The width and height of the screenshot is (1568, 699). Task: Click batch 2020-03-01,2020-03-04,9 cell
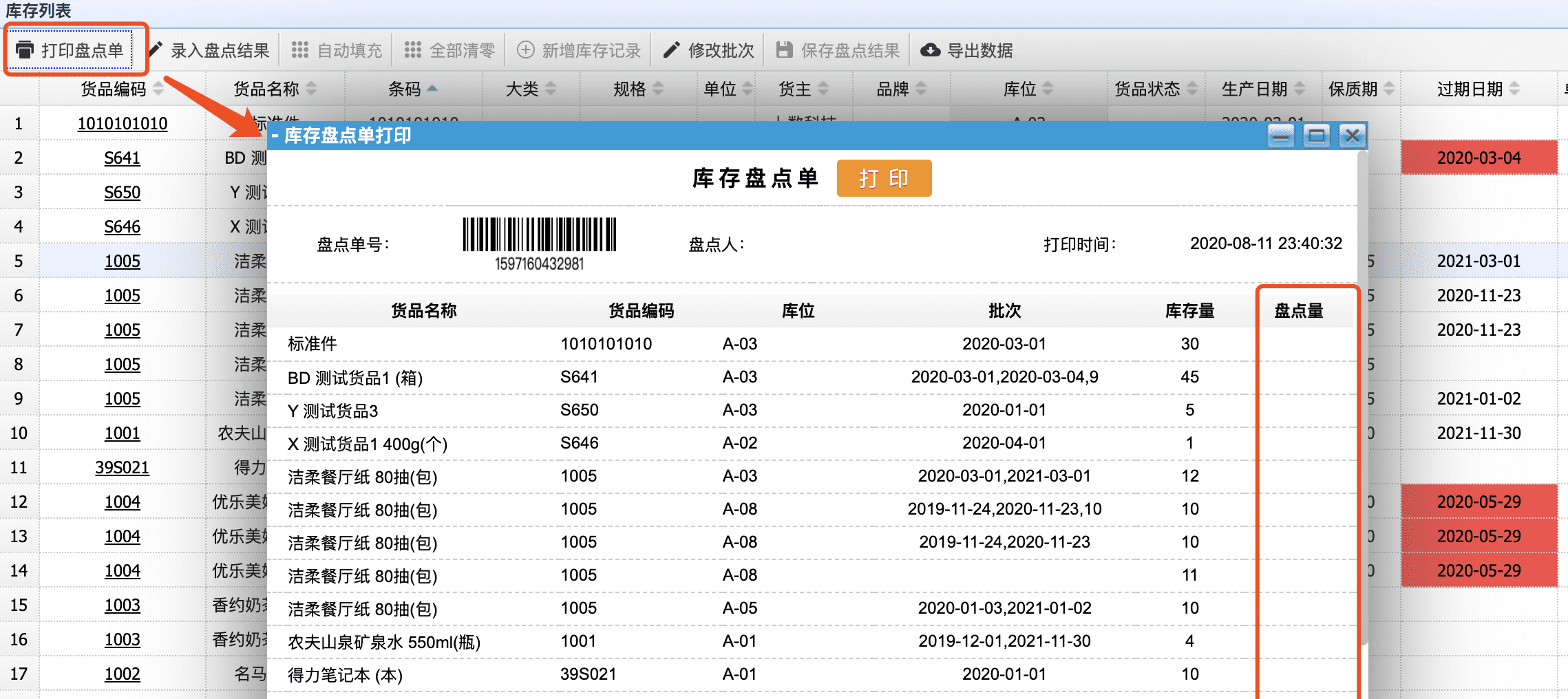pyautogui.click(x=1004, y=377)
